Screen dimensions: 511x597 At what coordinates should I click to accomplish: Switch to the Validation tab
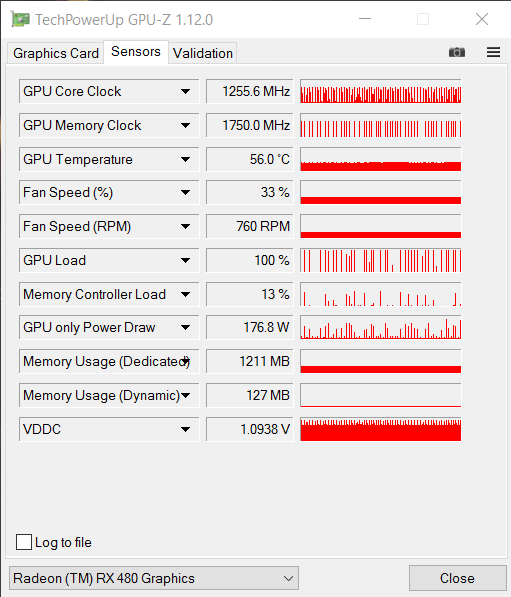coord(203,53)
